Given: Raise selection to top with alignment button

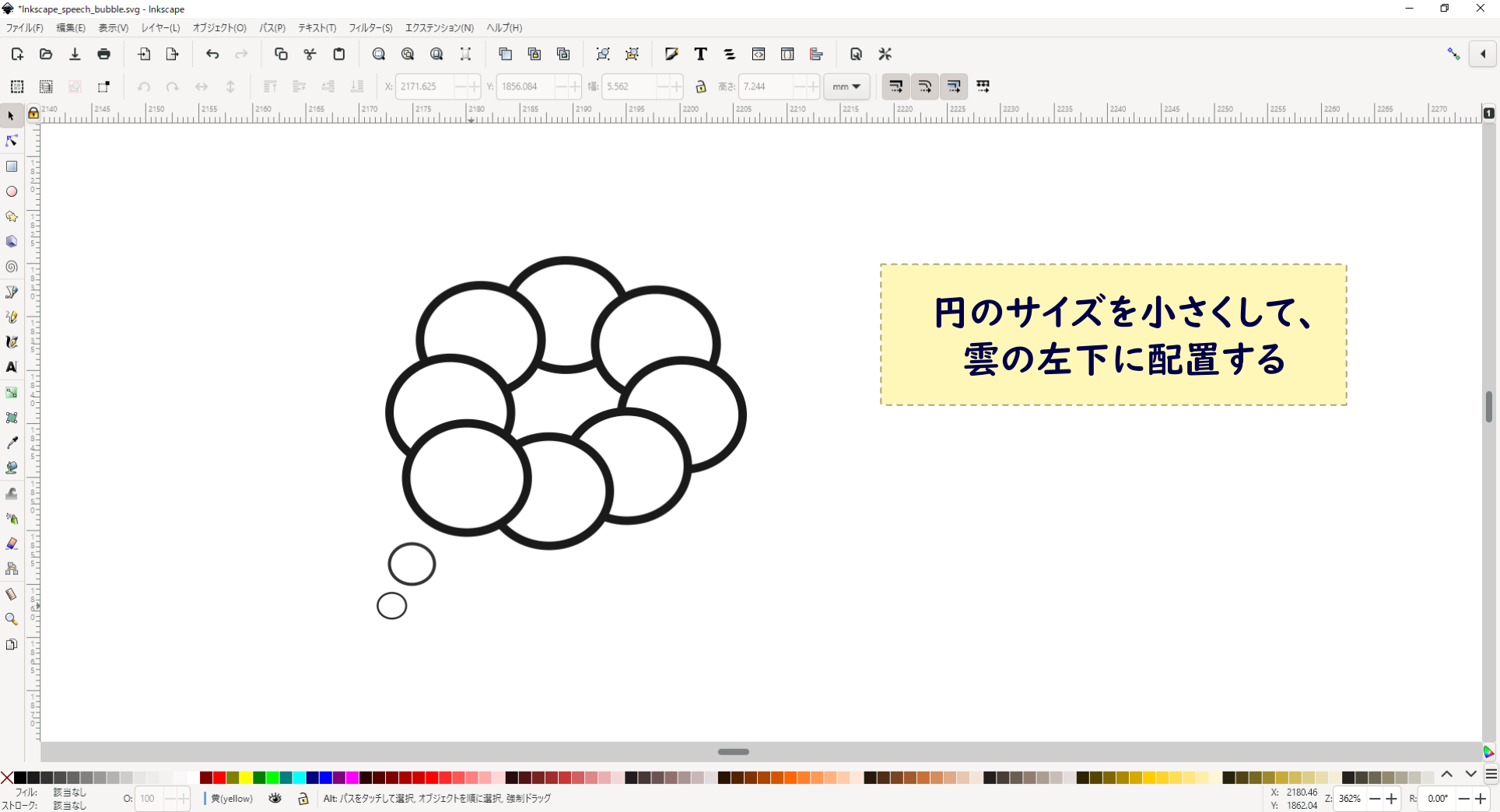Looking at the screenshot, I should 270,86.
